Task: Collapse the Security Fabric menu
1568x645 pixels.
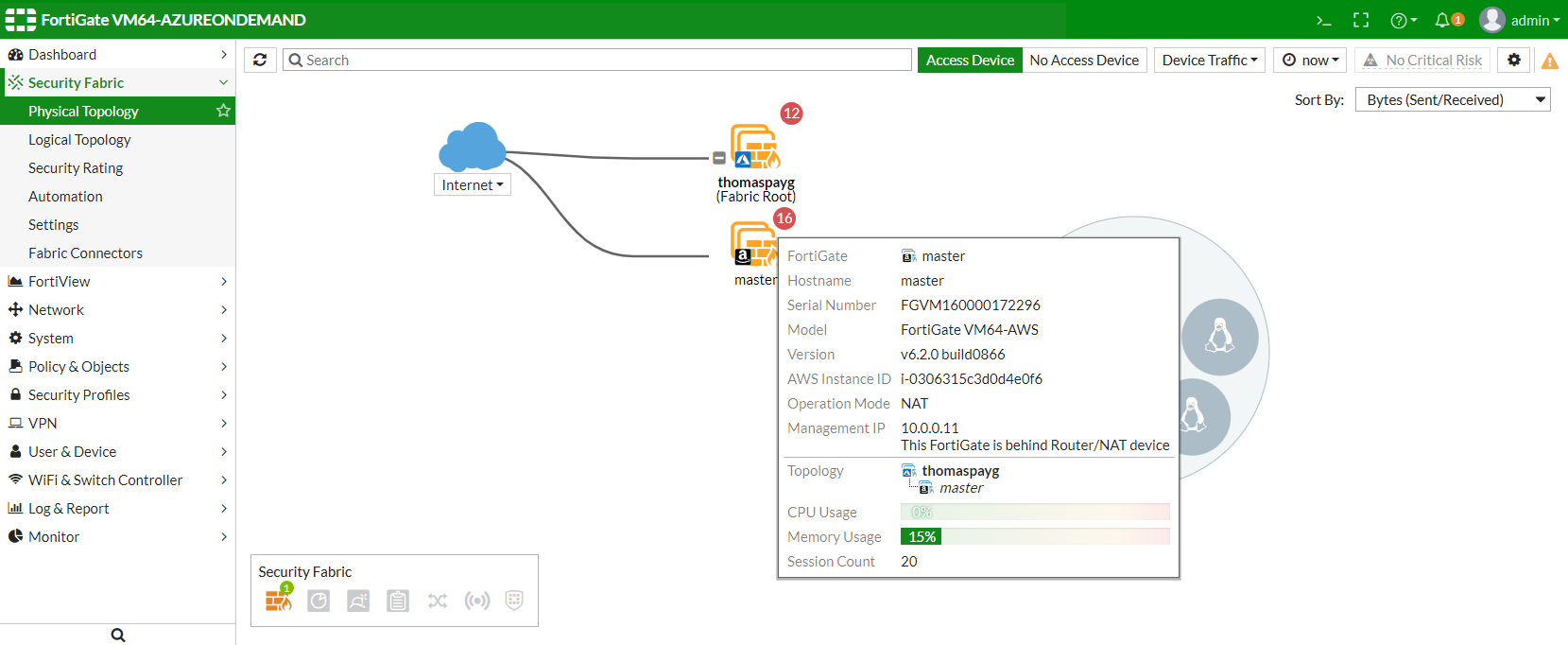Action: point(117,82)
